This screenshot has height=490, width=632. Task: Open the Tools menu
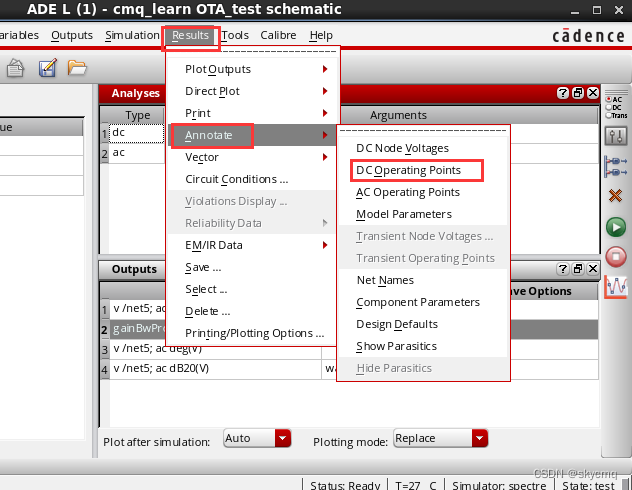click(x=235, y=35)
